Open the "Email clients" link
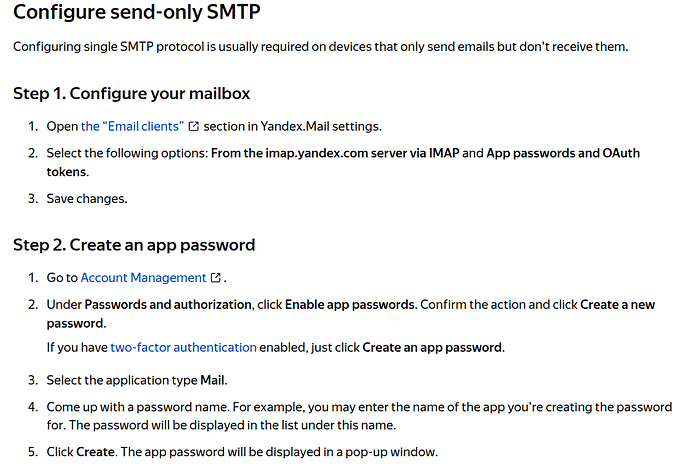Screen dimensions: 690x475 [x=132, y=126]
